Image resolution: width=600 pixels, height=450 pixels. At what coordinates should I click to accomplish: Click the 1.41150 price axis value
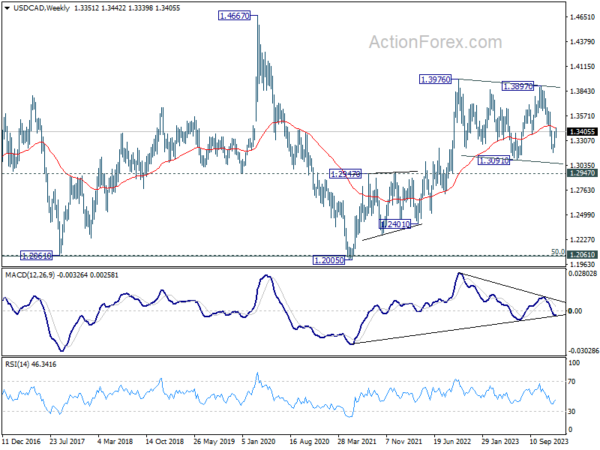[582, 67]
